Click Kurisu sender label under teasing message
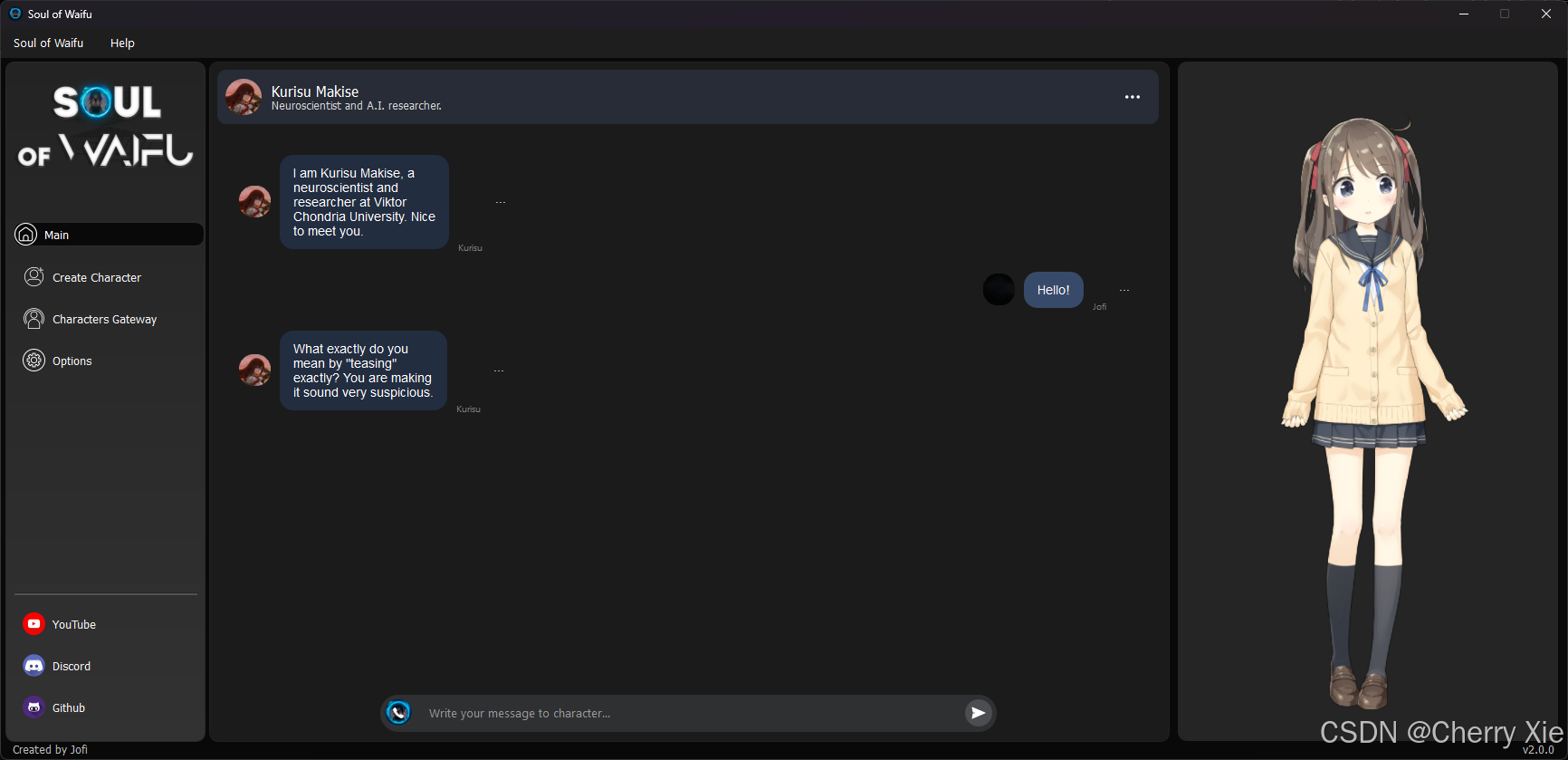The height and width of the screenshot is (760, 1568). click(468, 409)
